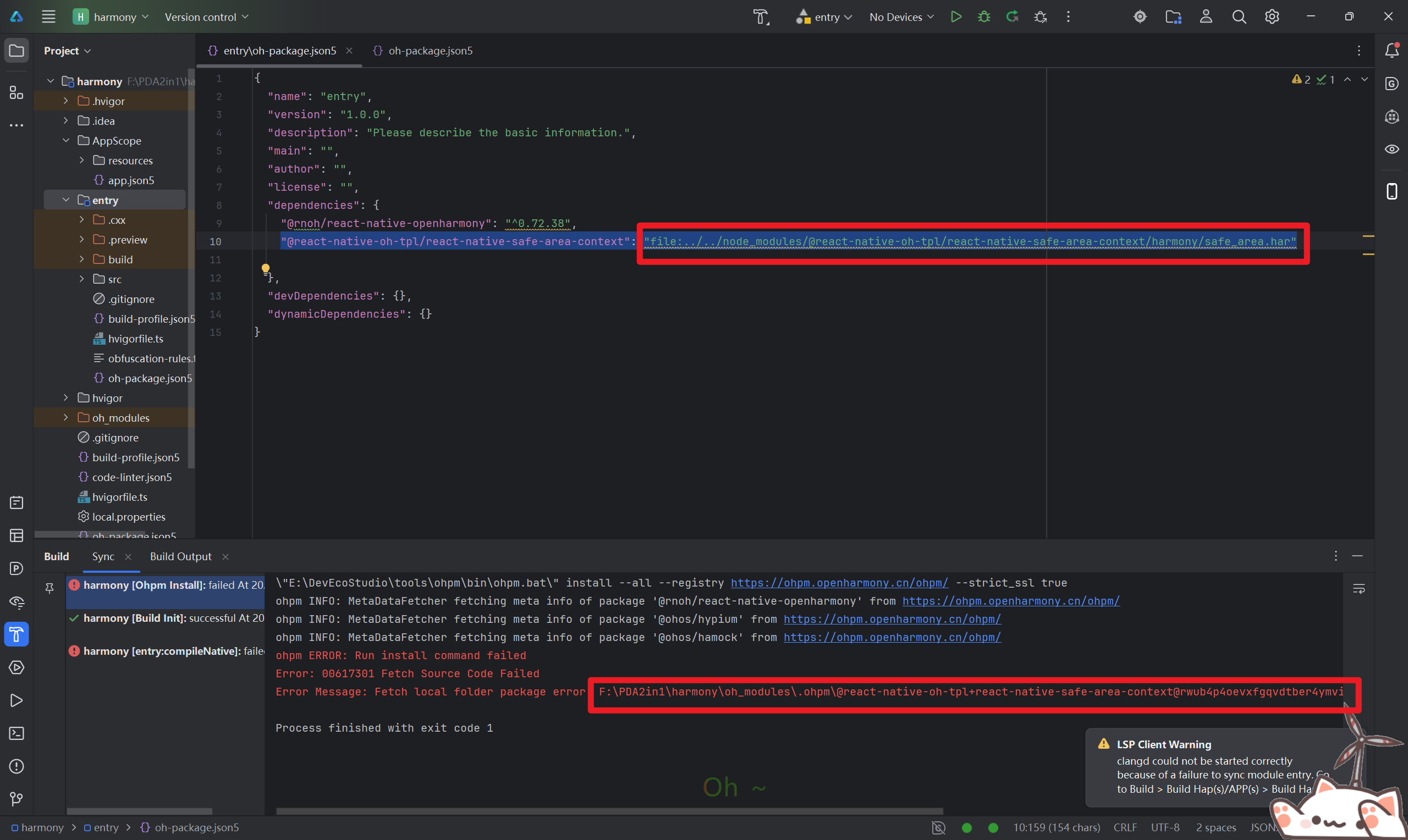Viewport: 1408px width, 840px height.
Task: Switch to the oh-package.json5 editor tab
Action: click(x=430, y=51)
